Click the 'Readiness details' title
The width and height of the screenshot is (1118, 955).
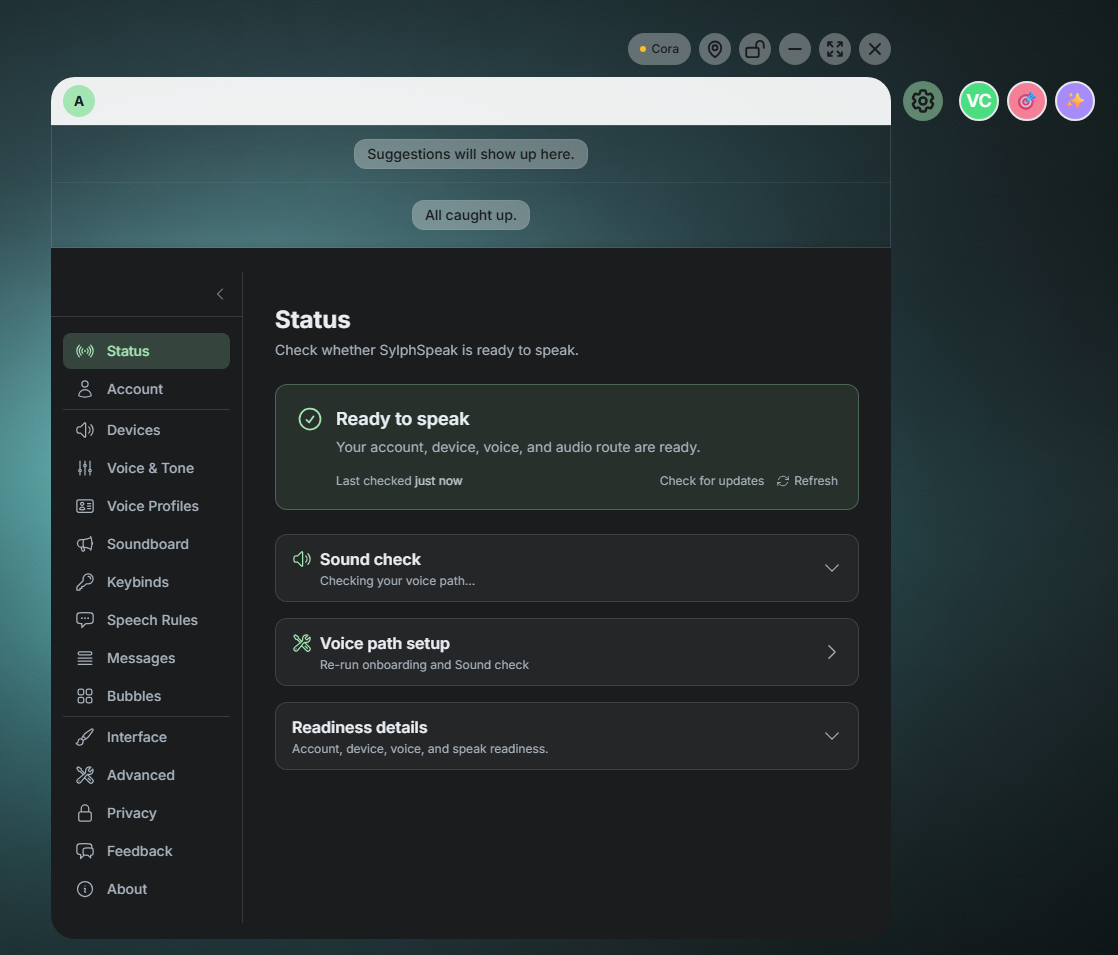pyautogui.click(x=359, y=727)
